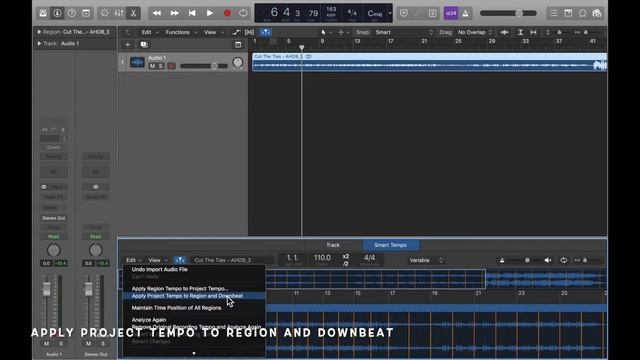The height and width of the screenshot is (360, 640).
Task: Record-enable the Audio 1 track
Action: (171, 66)
